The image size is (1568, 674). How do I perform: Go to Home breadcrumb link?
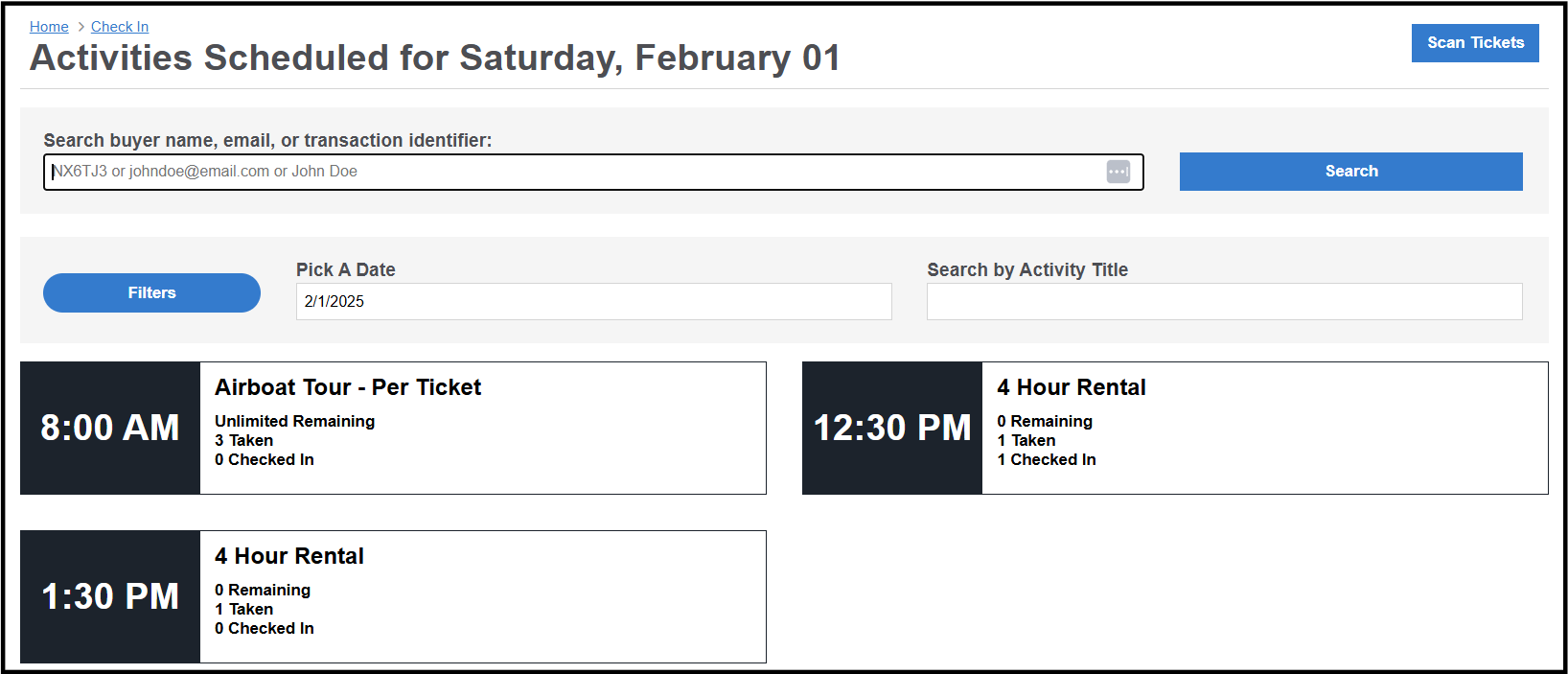[49, 27]
